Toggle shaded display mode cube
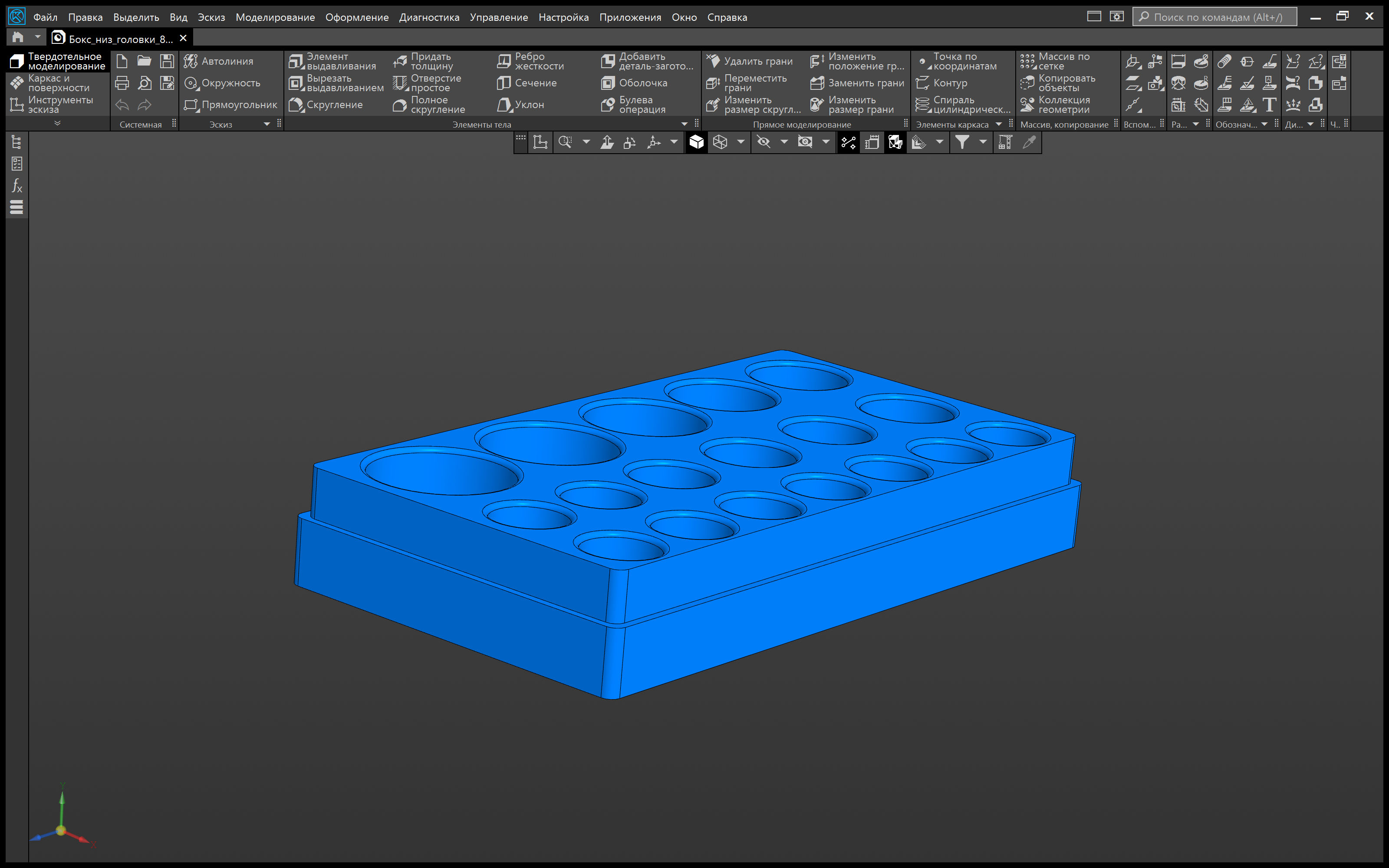 click(x=696, y=142)
